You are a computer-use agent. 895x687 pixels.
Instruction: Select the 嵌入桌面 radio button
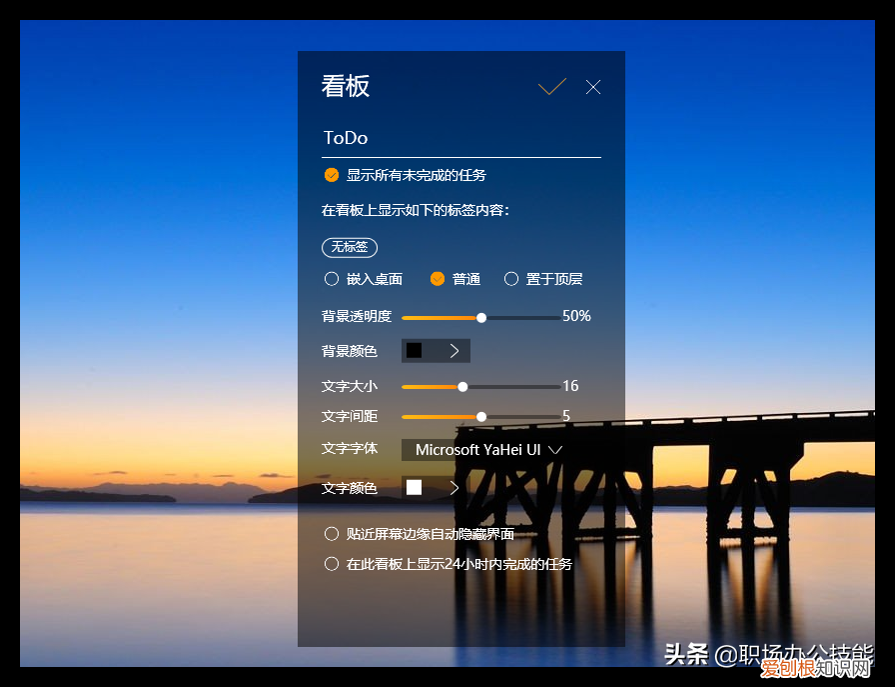point(331,278)
